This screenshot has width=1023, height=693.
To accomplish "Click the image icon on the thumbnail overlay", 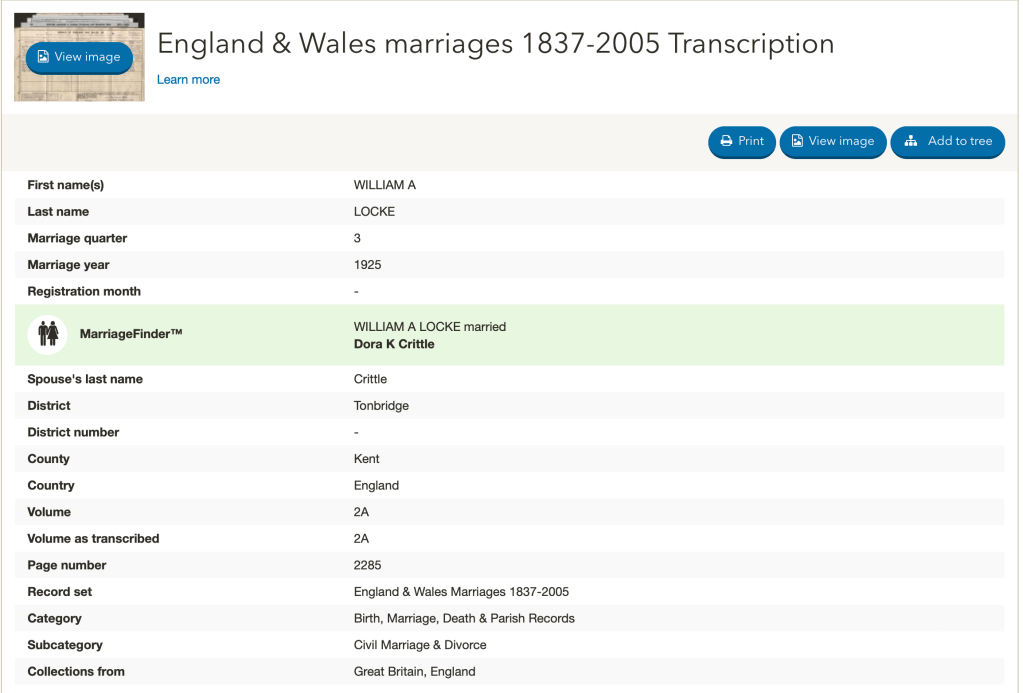I will coord(43,57).
